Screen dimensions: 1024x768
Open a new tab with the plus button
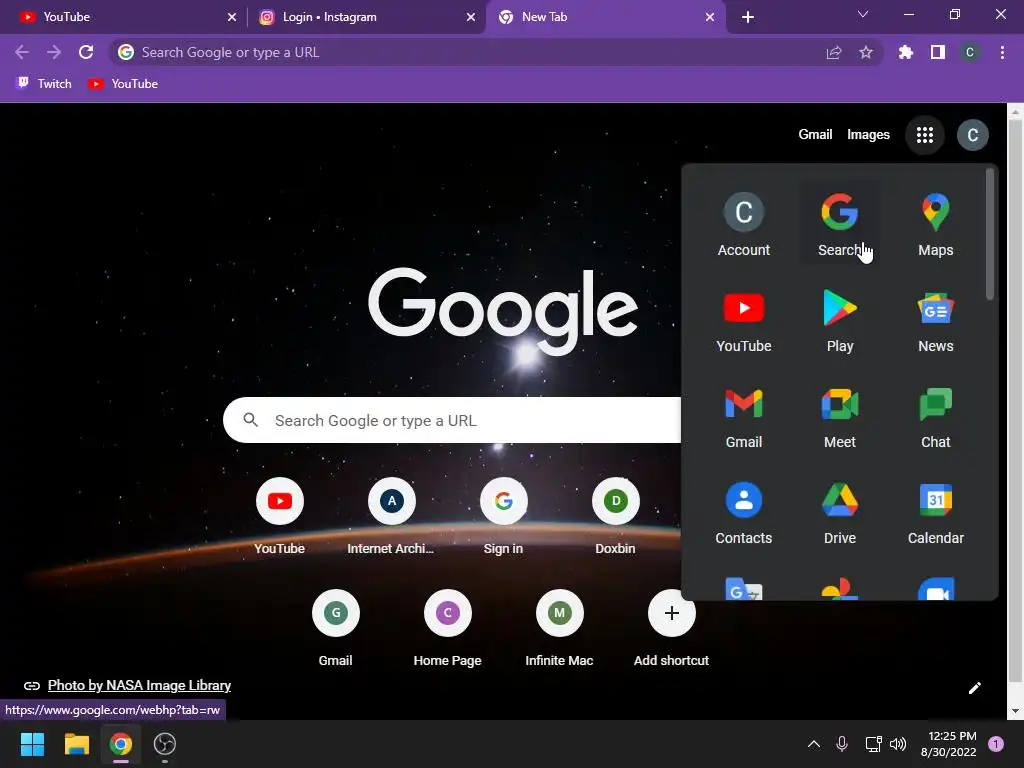[x=748, y=17]
